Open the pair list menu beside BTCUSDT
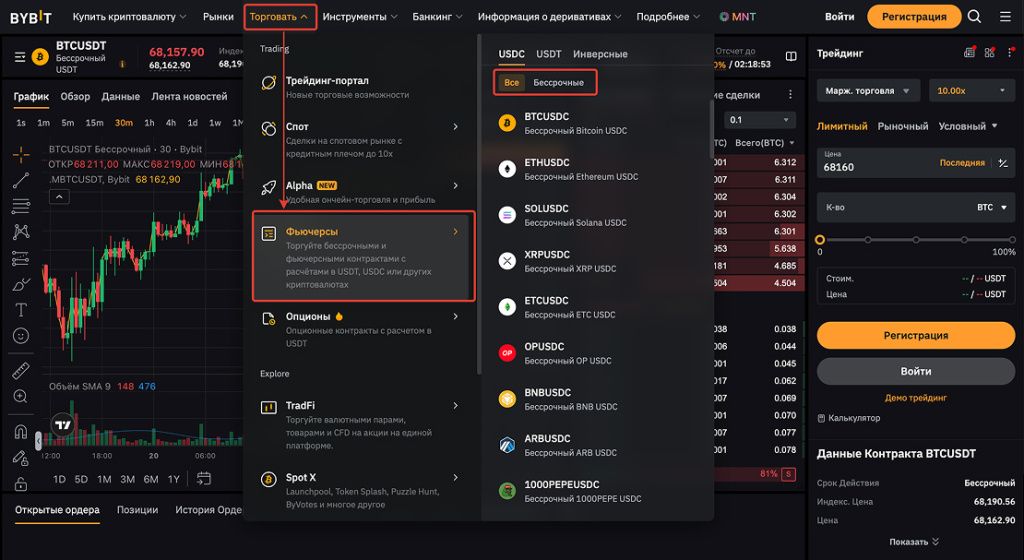The width and height of the screenshot is (1024, 560). point(20,57)
